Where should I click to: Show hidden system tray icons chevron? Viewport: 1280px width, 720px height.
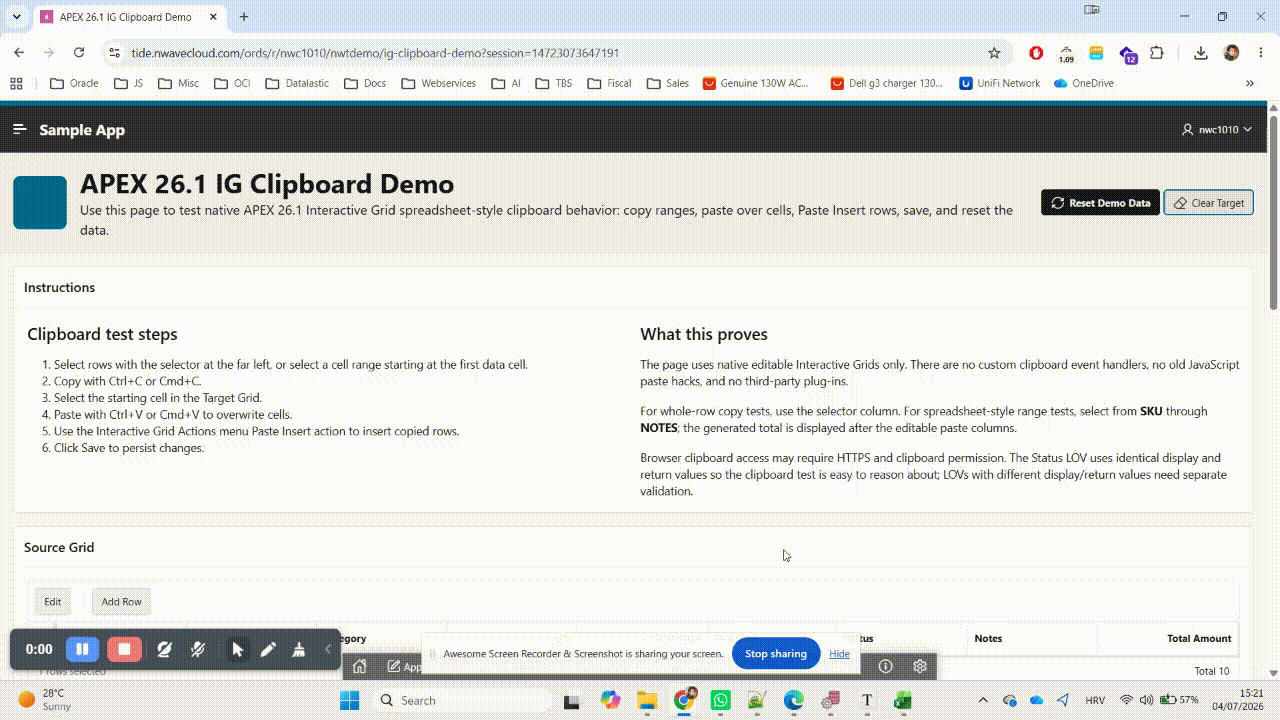tap(983, 700)
